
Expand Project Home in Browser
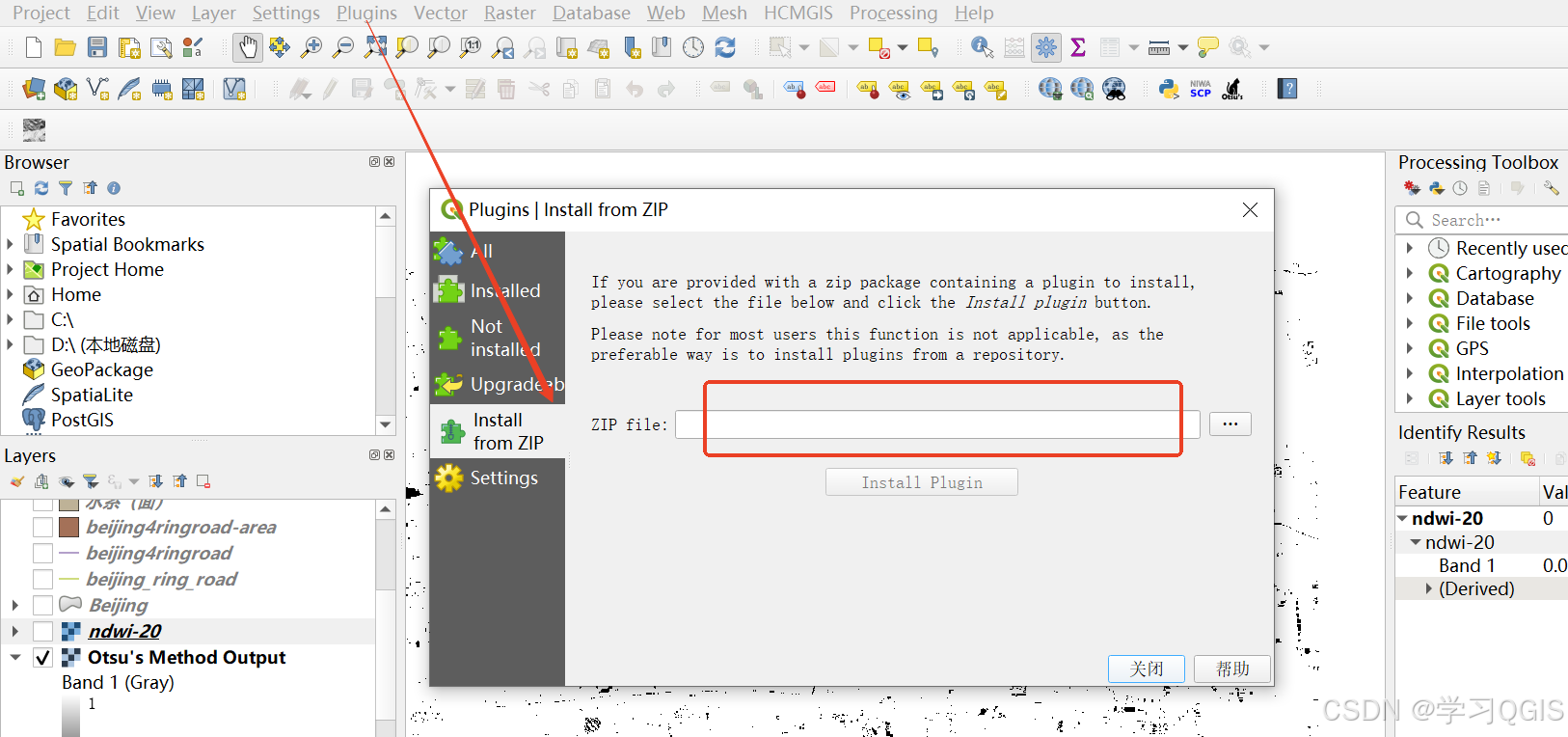(x=10, y=270)
